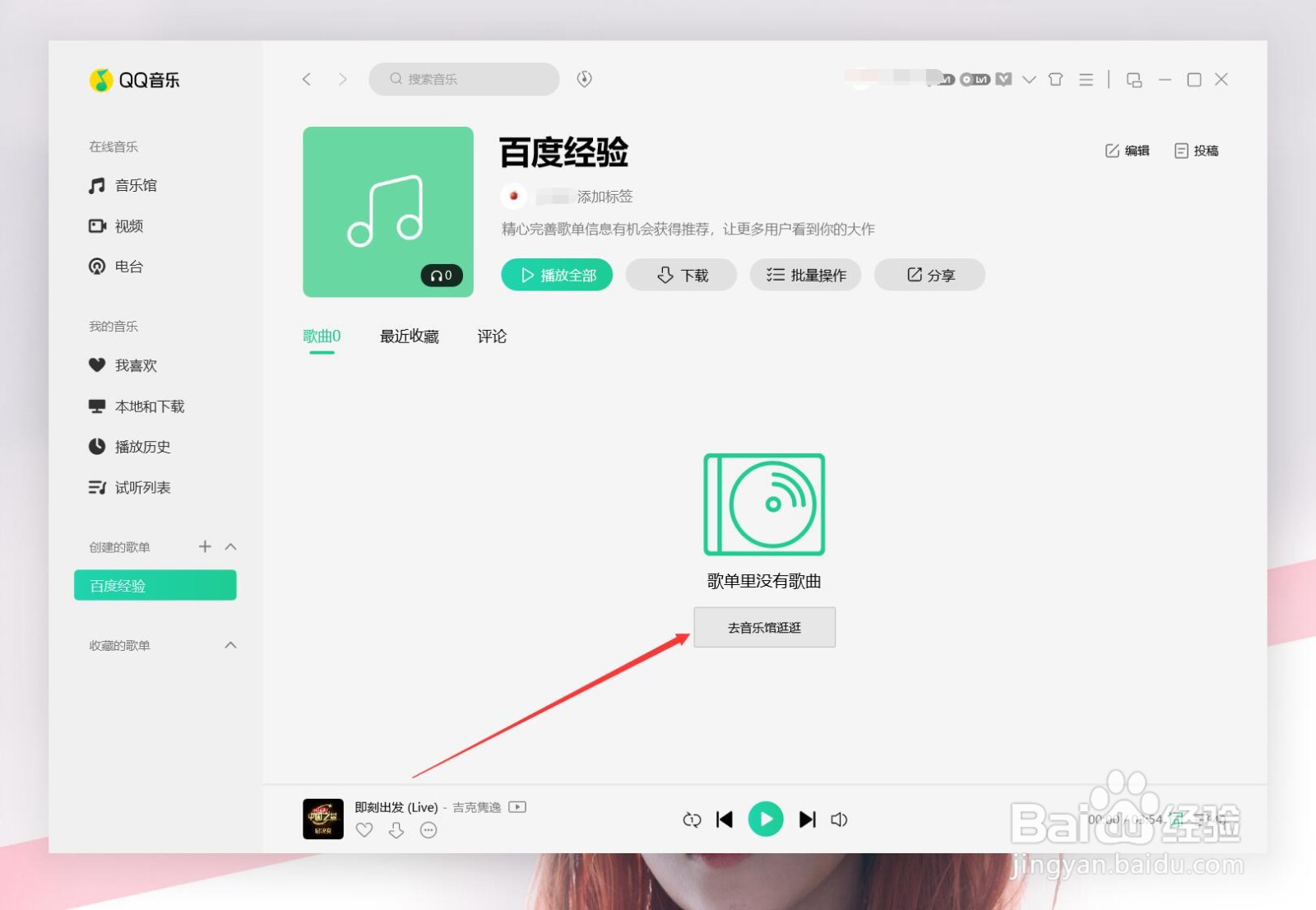Screen dimensions: 1316x910
Task: Click the 精心完善歌单信息 description text
Action: 688,229
